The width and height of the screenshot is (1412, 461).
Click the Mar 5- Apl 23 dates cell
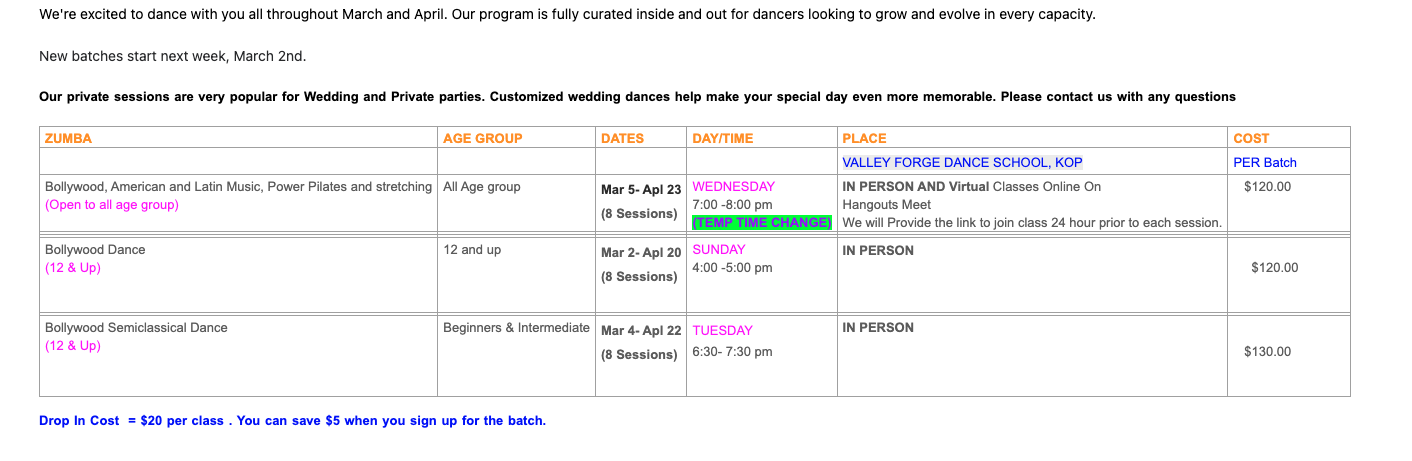click(640, 190)
